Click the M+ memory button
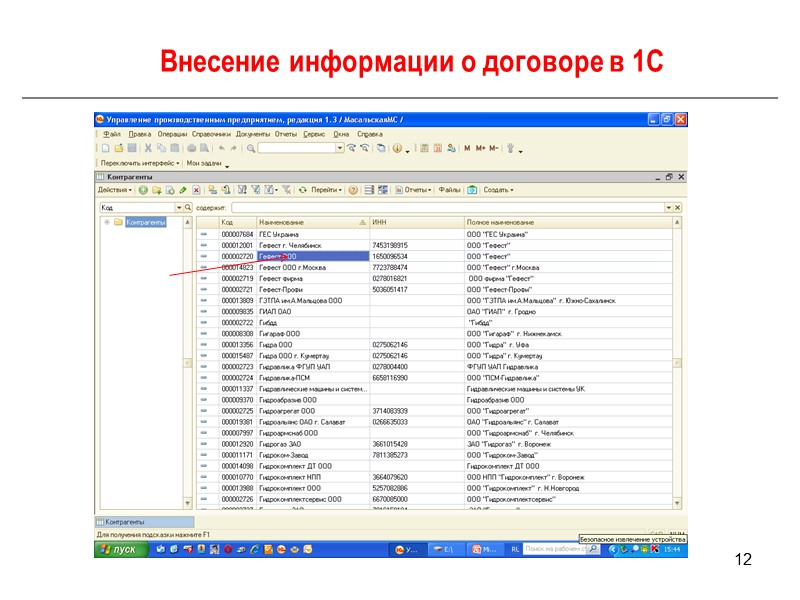Viewport: 800px width, 600px height. pos(480,148)
